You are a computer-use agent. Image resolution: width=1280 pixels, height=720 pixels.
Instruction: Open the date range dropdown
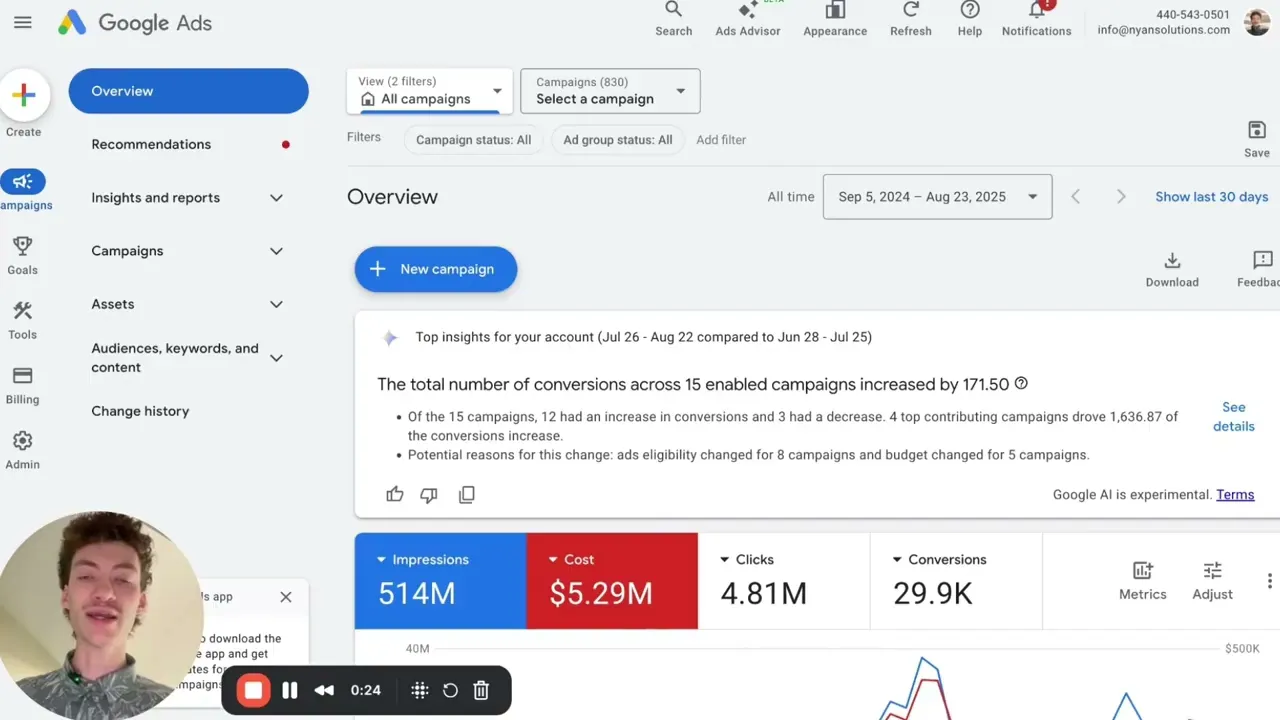click(x=937, y=197)
